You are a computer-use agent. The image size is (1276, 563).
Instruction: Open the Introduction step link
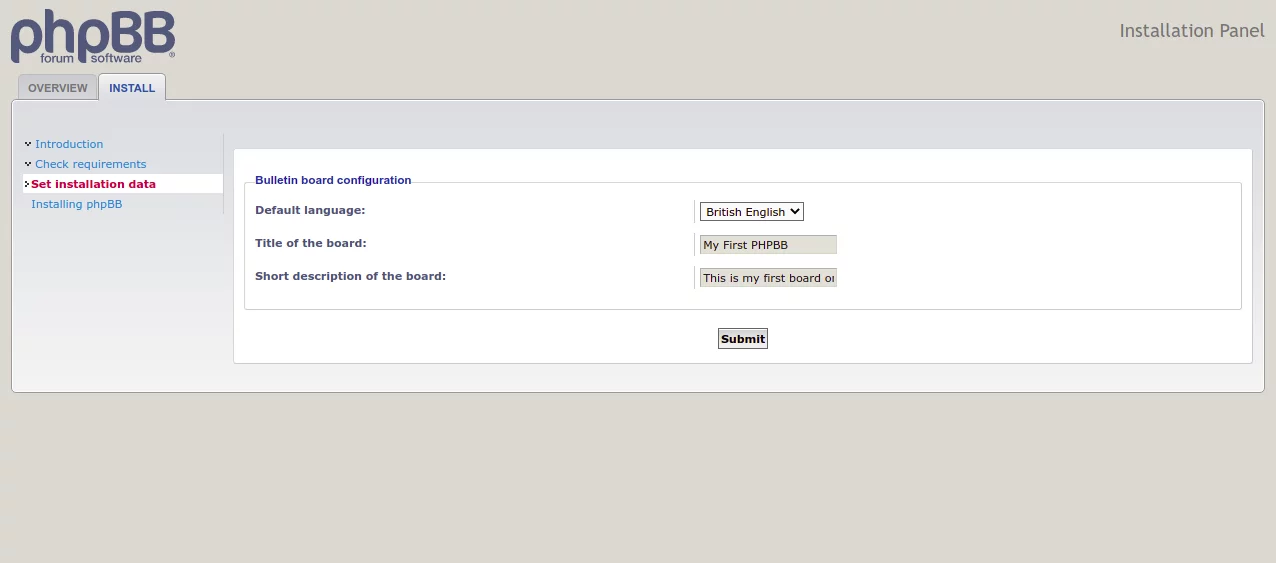click(69, 144)
